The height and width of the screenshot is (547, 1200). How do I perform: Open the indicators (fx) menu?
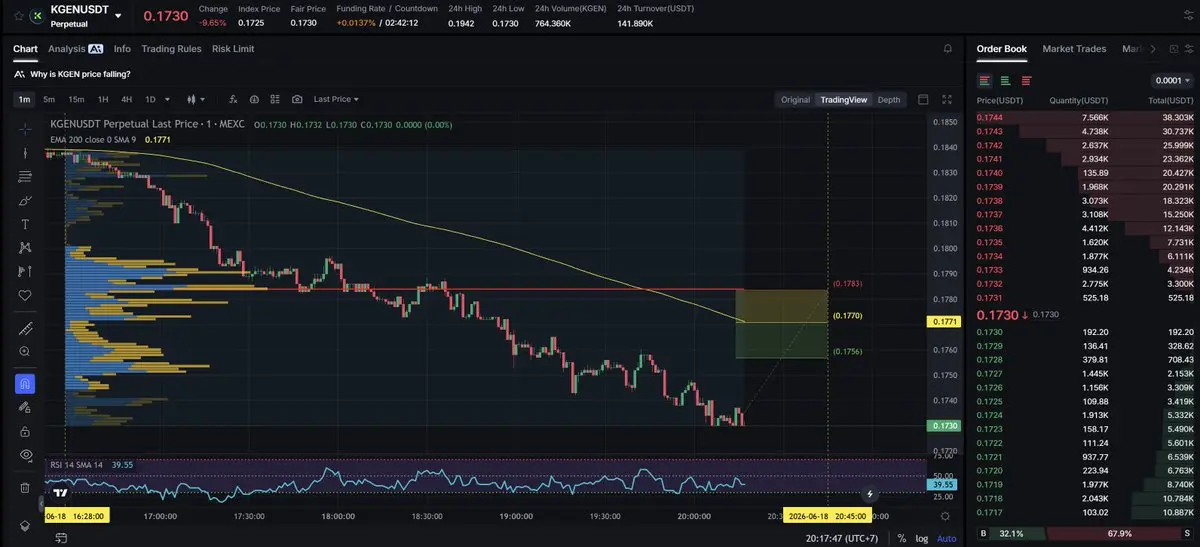click(x=232, y=99)
